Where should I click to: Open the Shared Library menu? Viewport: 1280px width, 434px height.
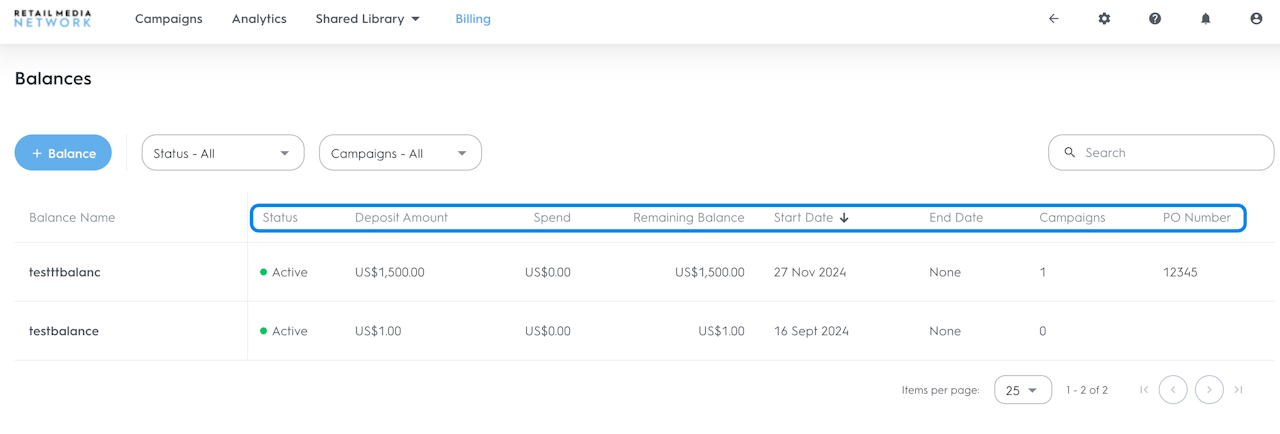point(367,19)
